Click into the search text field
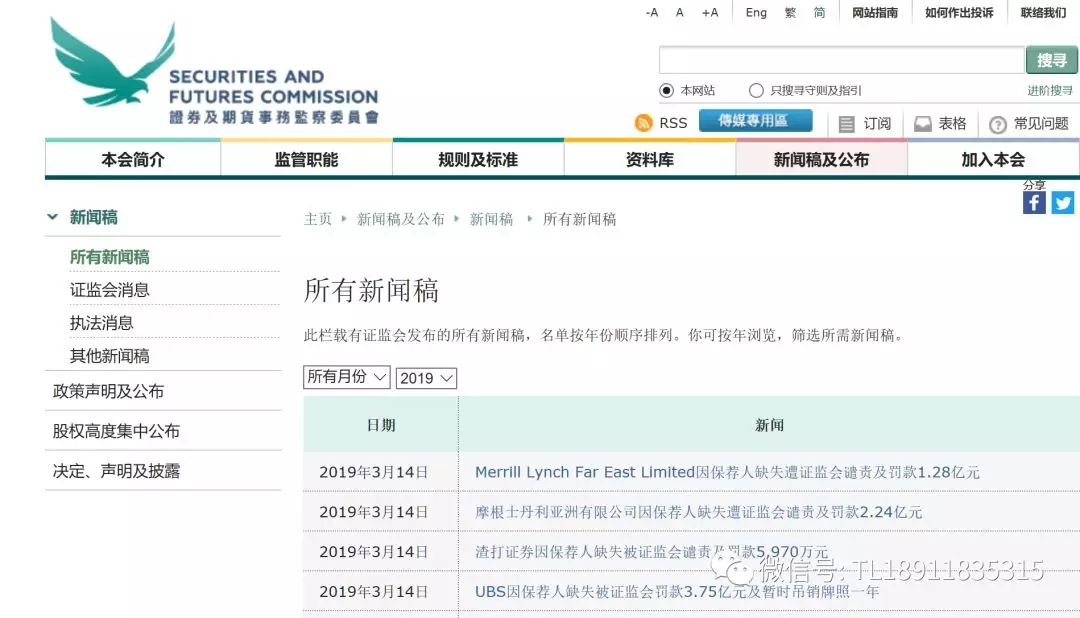The image size is (1080, 618). [x=842, y=60]
